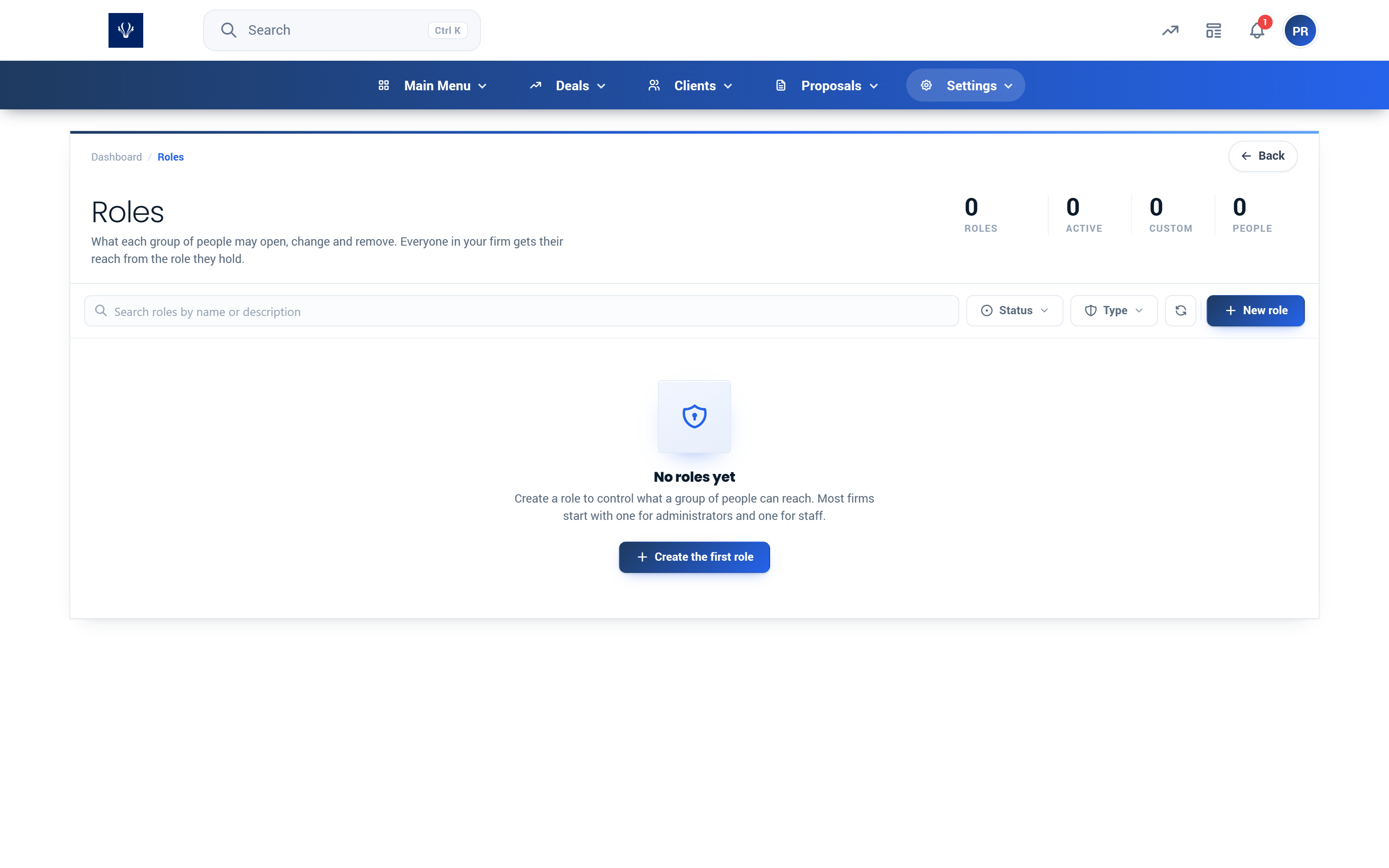The height and width of the screenshot is (868, 1389).
Task: Click the refresh roles icon button
Action: click(x=1181, y=311)
